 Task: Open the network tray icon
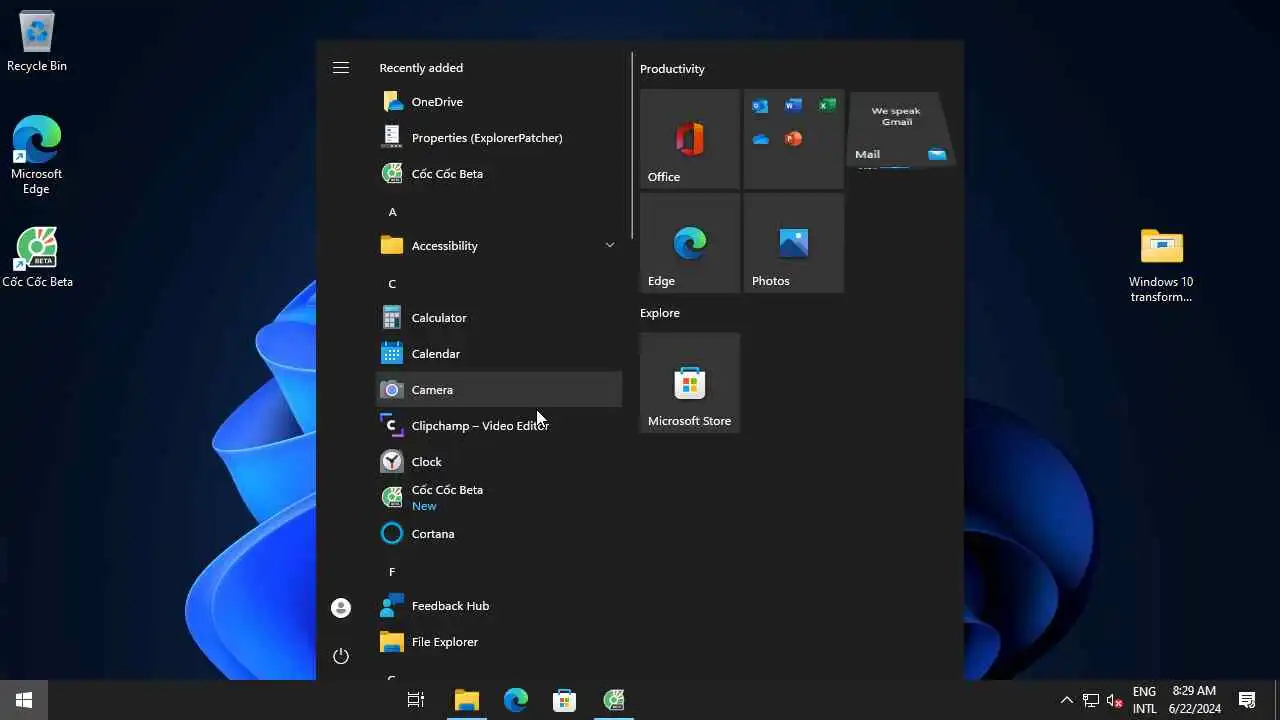click(x=1091, y=700)
